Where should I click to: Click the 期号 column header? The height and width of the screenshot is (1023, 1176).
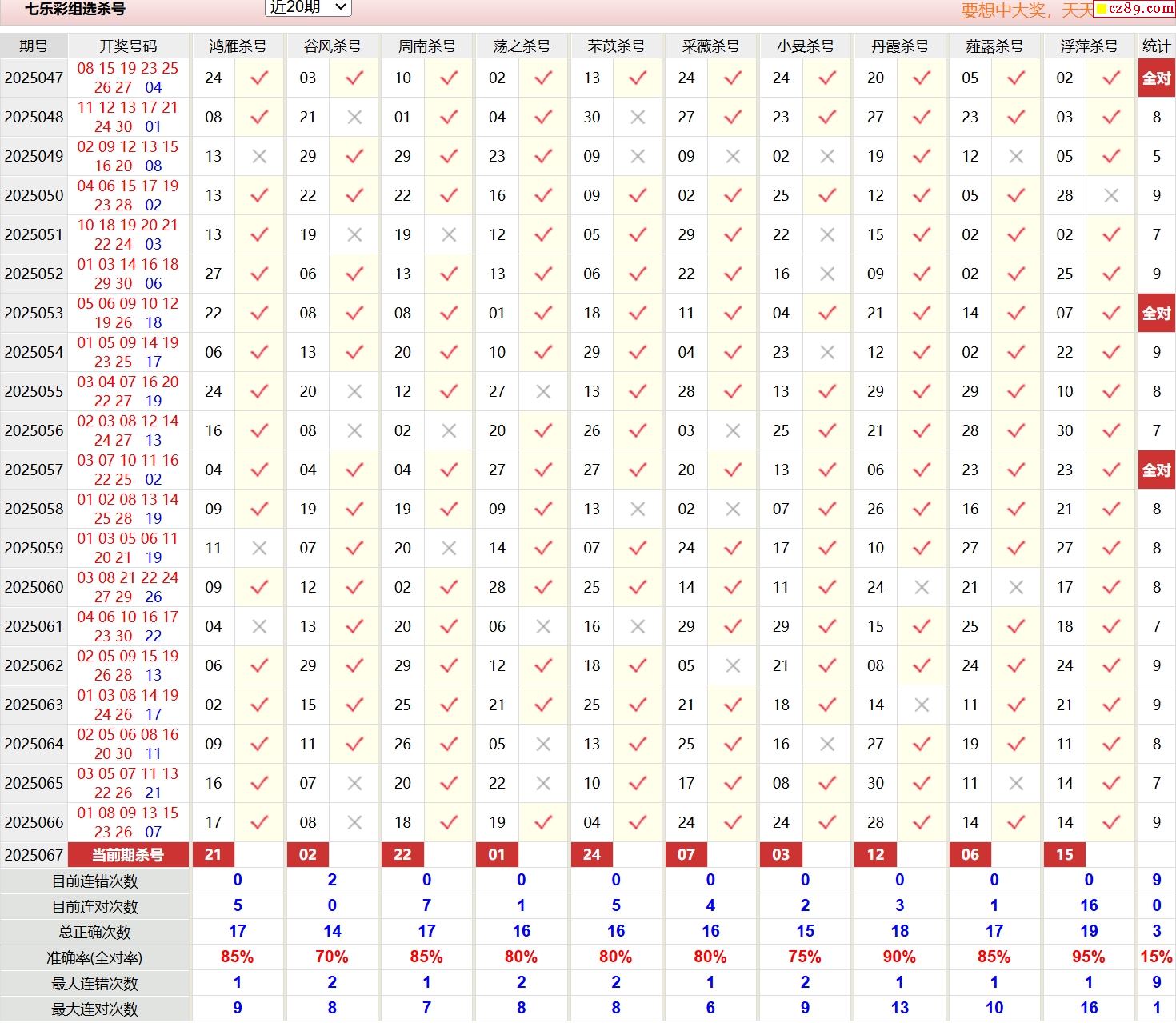pyautogui.click(x=34, y=46)
